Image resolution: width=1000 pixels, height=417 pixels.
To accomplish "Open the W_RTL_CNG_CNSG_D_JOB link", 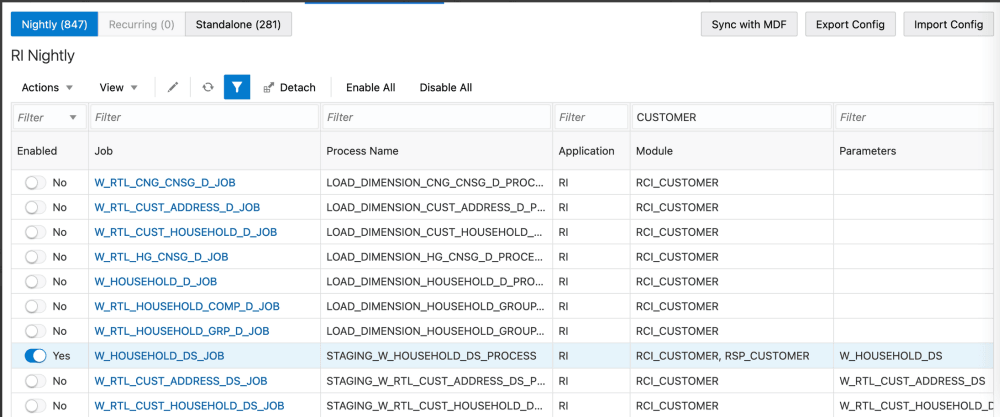I will tap(165, 182).
